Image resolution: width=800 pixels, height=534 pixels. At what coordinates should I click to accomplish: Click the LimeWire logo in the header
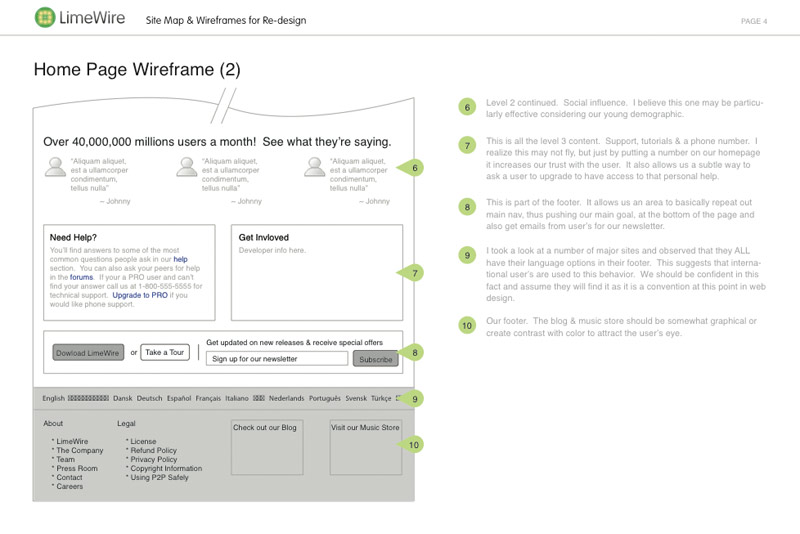click(x=72, y=18)
